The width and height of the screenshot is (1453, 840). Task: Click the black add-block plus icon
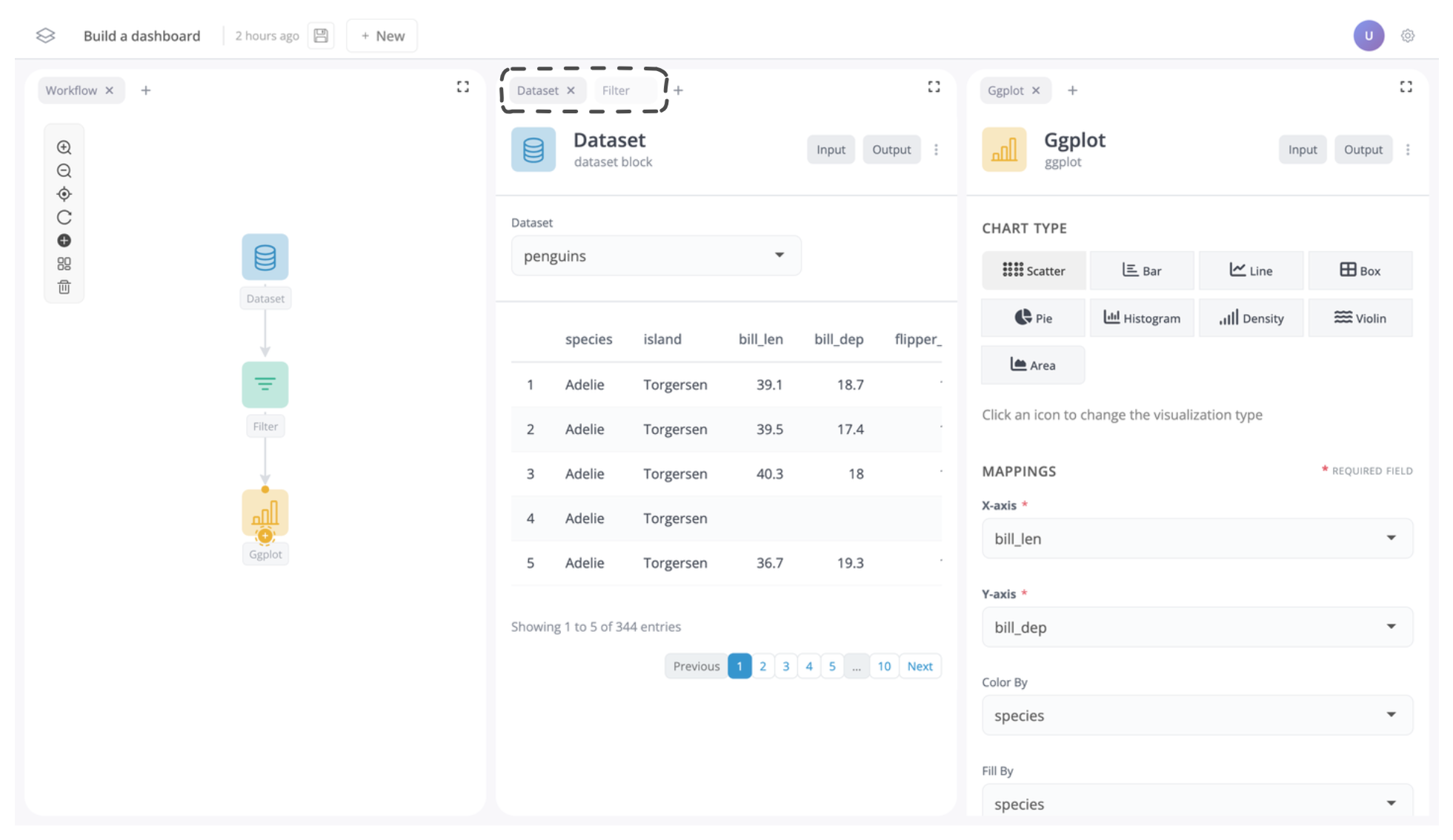coord(64,241)
